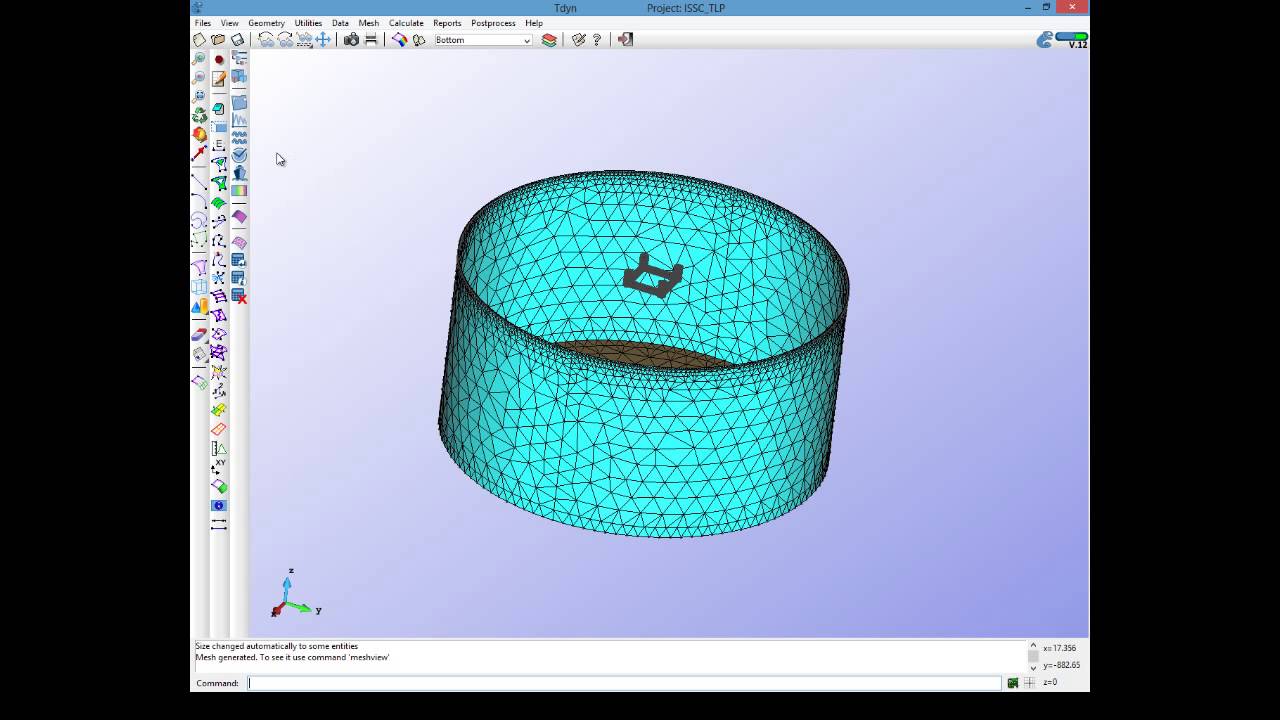Click inside the Command input field
Image resolution: width=1280 pixels, height=720 pixels.
pyautogui.click(x=600, y=683)
